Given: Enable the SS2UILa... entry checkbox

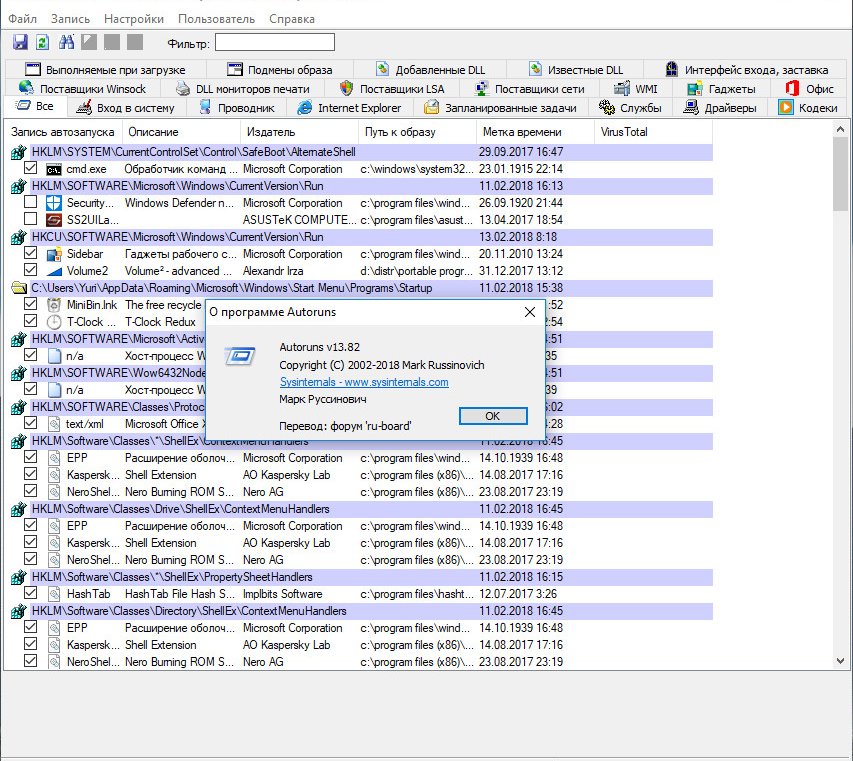Looking at the screenshot, I should [30, 219].
